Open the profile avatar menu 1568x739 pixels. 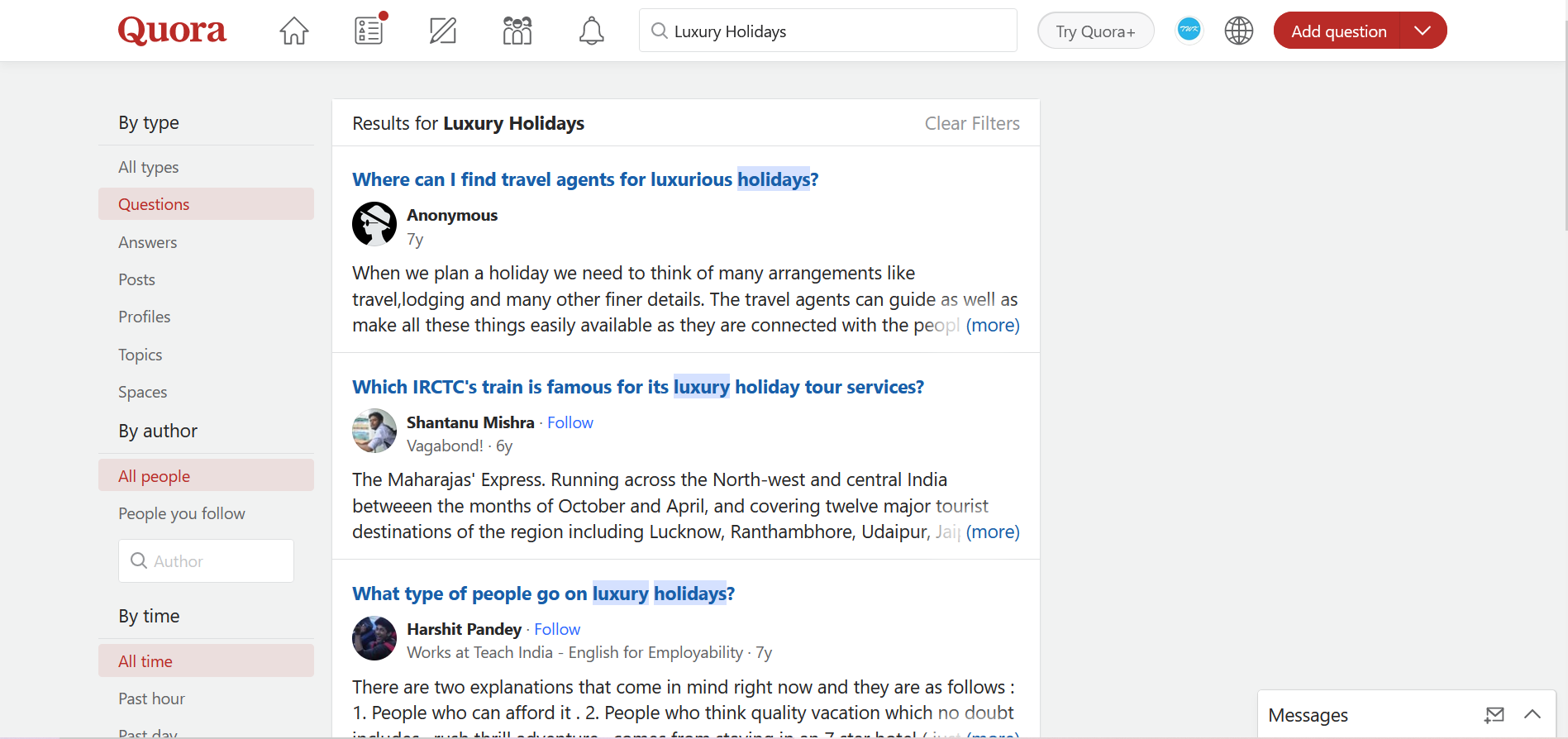1189,30
